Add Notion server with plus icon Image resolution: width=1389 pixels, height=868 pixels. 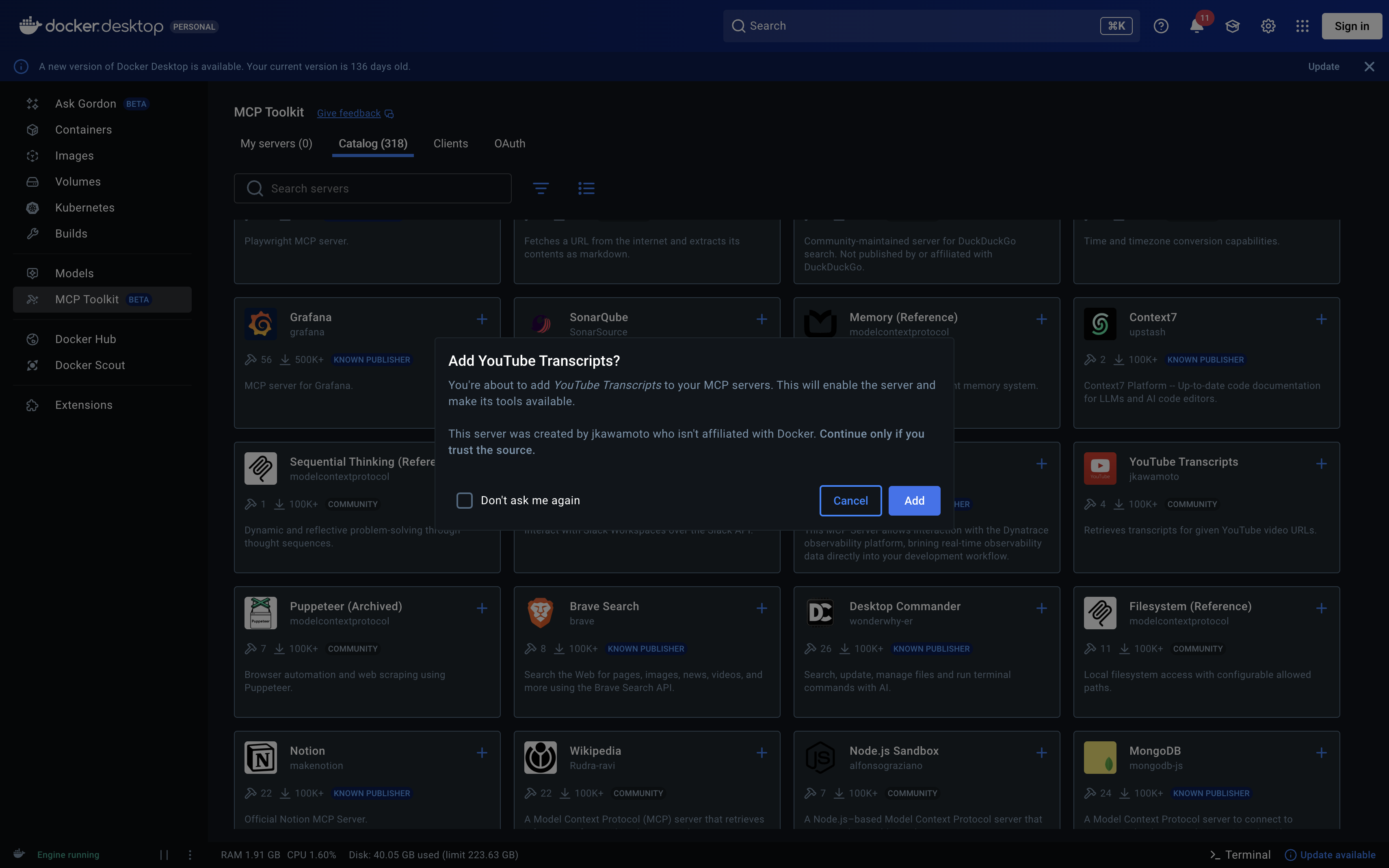point(482,753)
